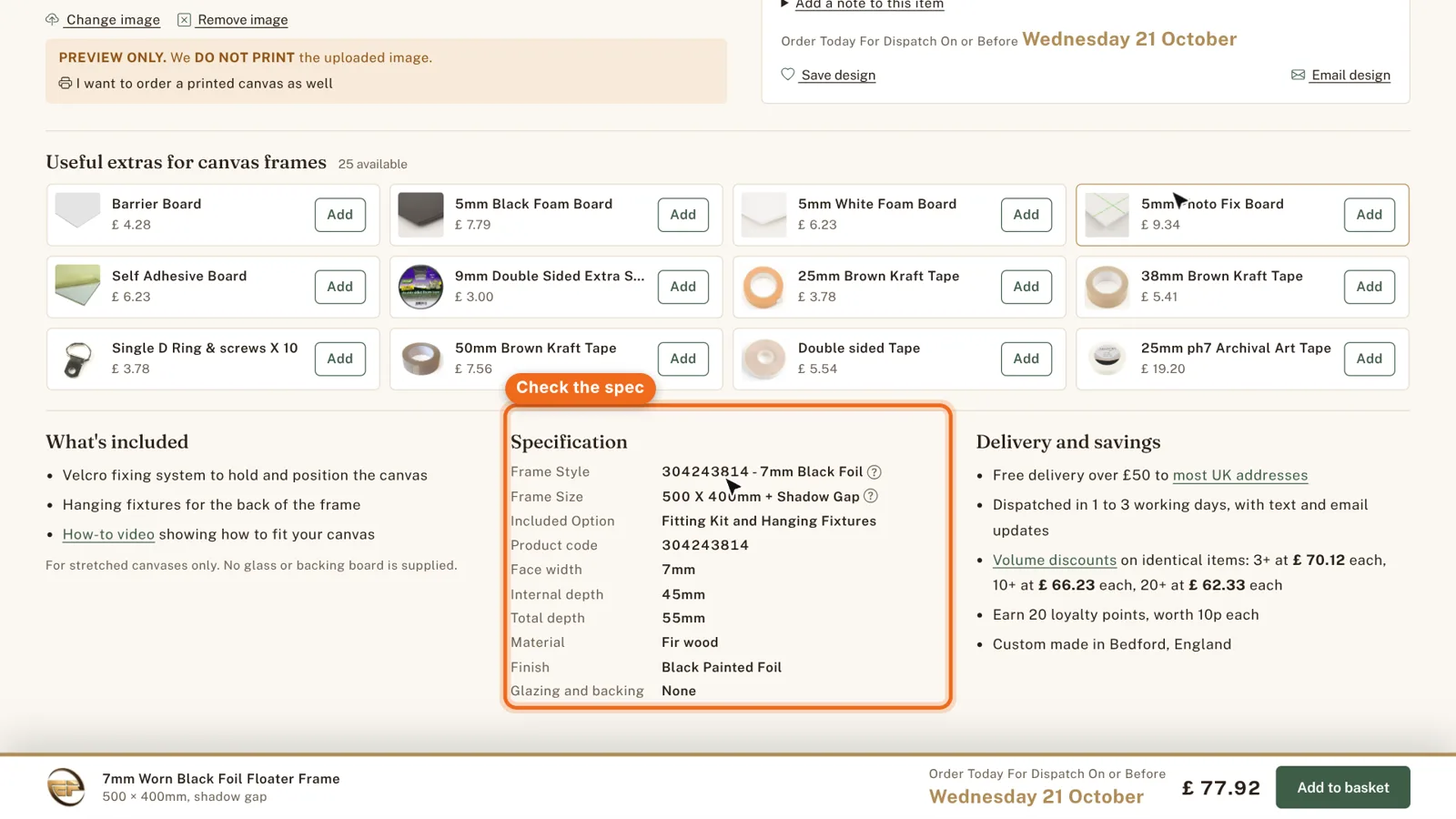This screenshot has height=819, width=1456.
Task: Add 5mm Black Foam Board
Action: (x=683, y=215)
